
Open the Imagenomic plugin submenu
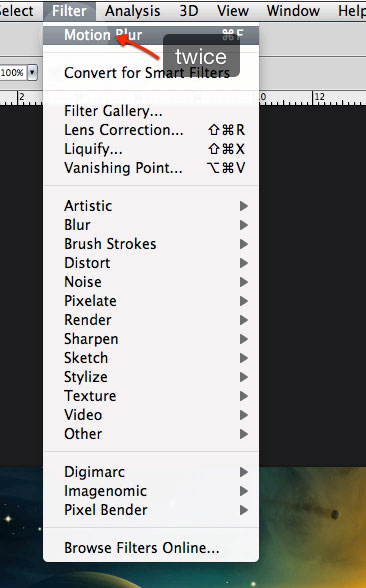coord(151,491)
